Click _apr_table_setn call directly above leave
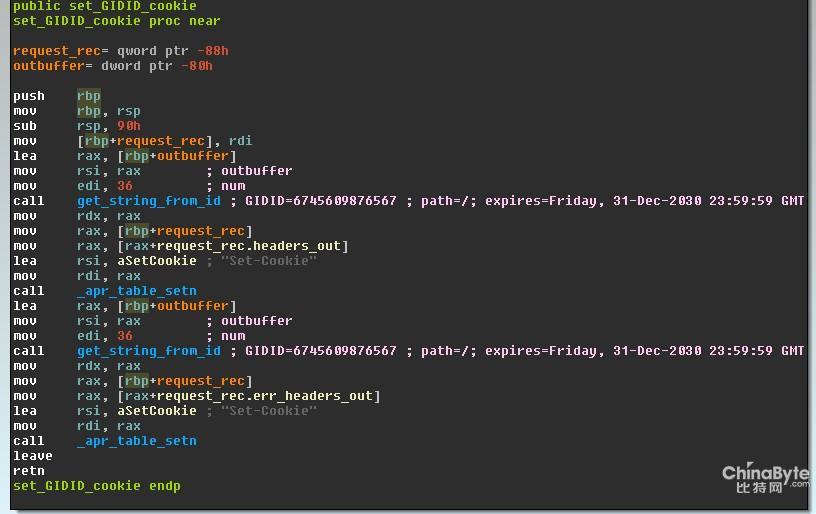Image resolution: width=816 pixels, height=514 pixels. click(137, 441)
